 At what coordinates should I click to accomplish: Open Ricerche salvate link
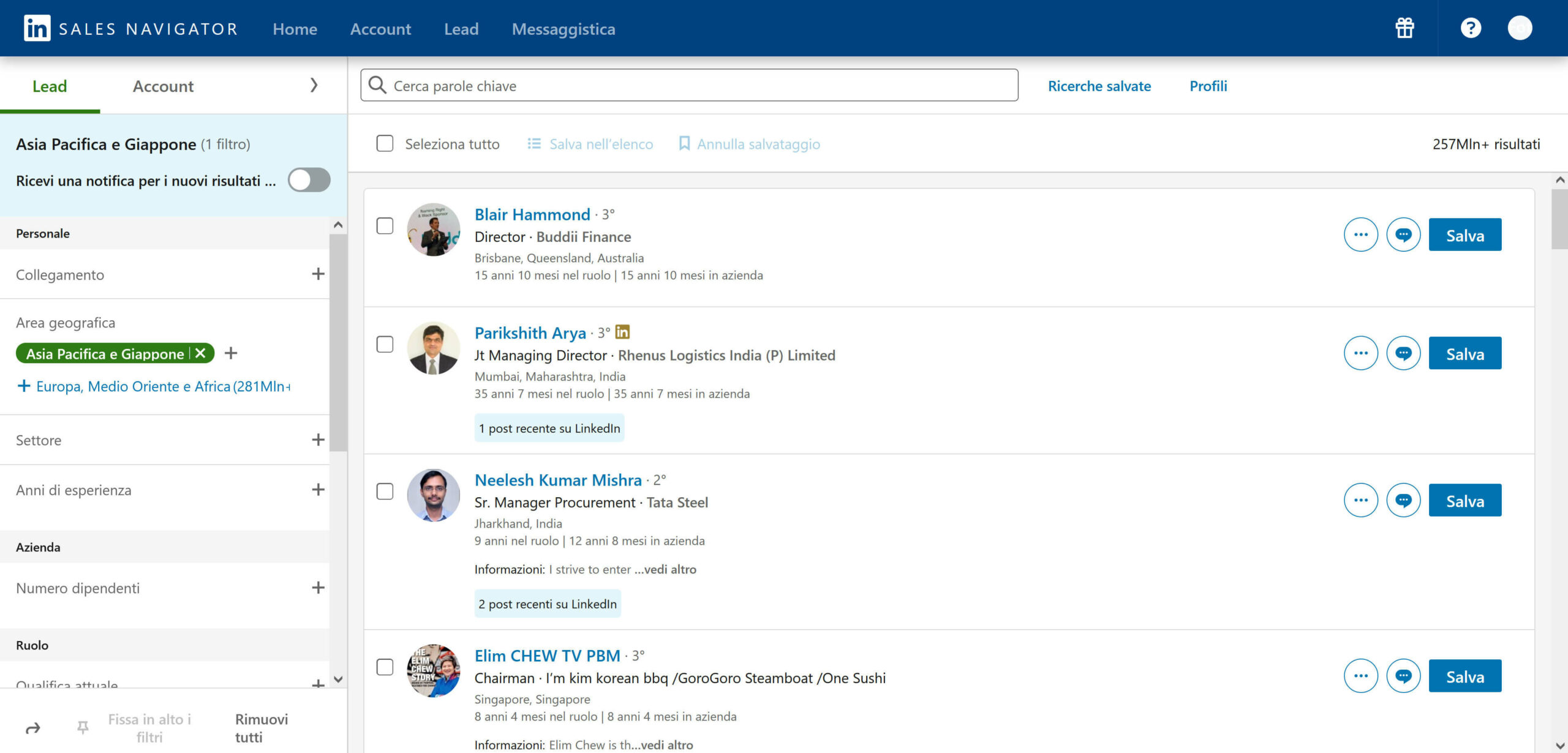[x=1099, y=86]
